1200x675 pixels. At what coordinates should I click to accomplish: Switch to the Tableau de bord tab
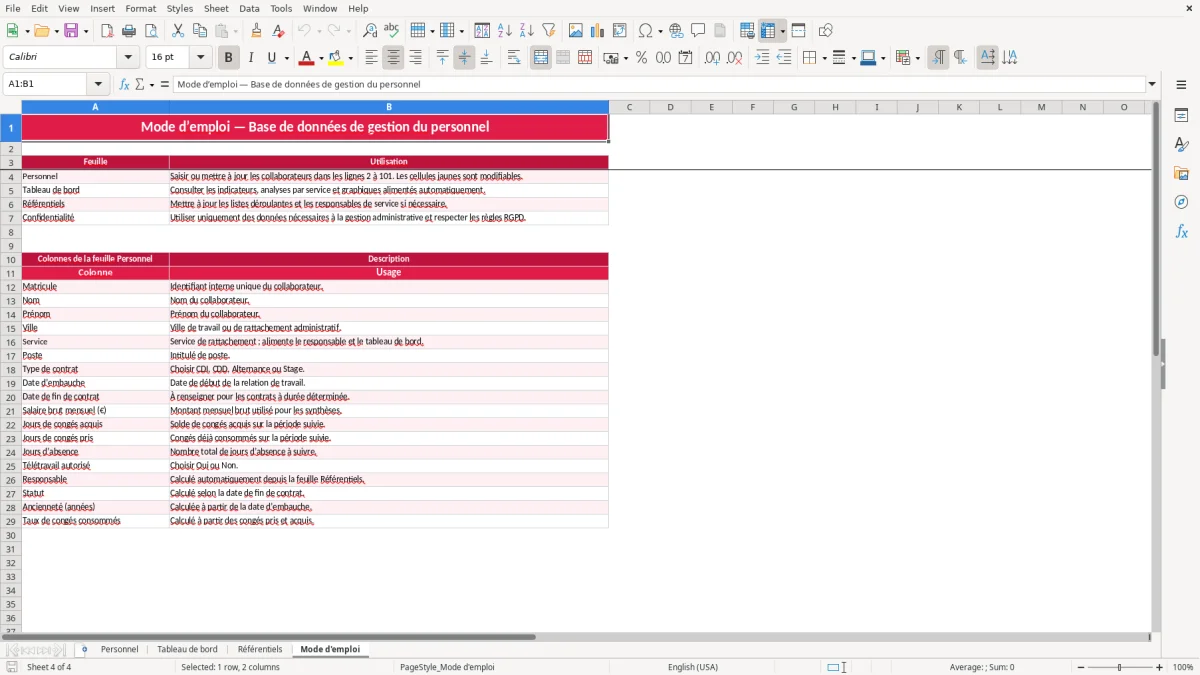(x=187, y=649)
